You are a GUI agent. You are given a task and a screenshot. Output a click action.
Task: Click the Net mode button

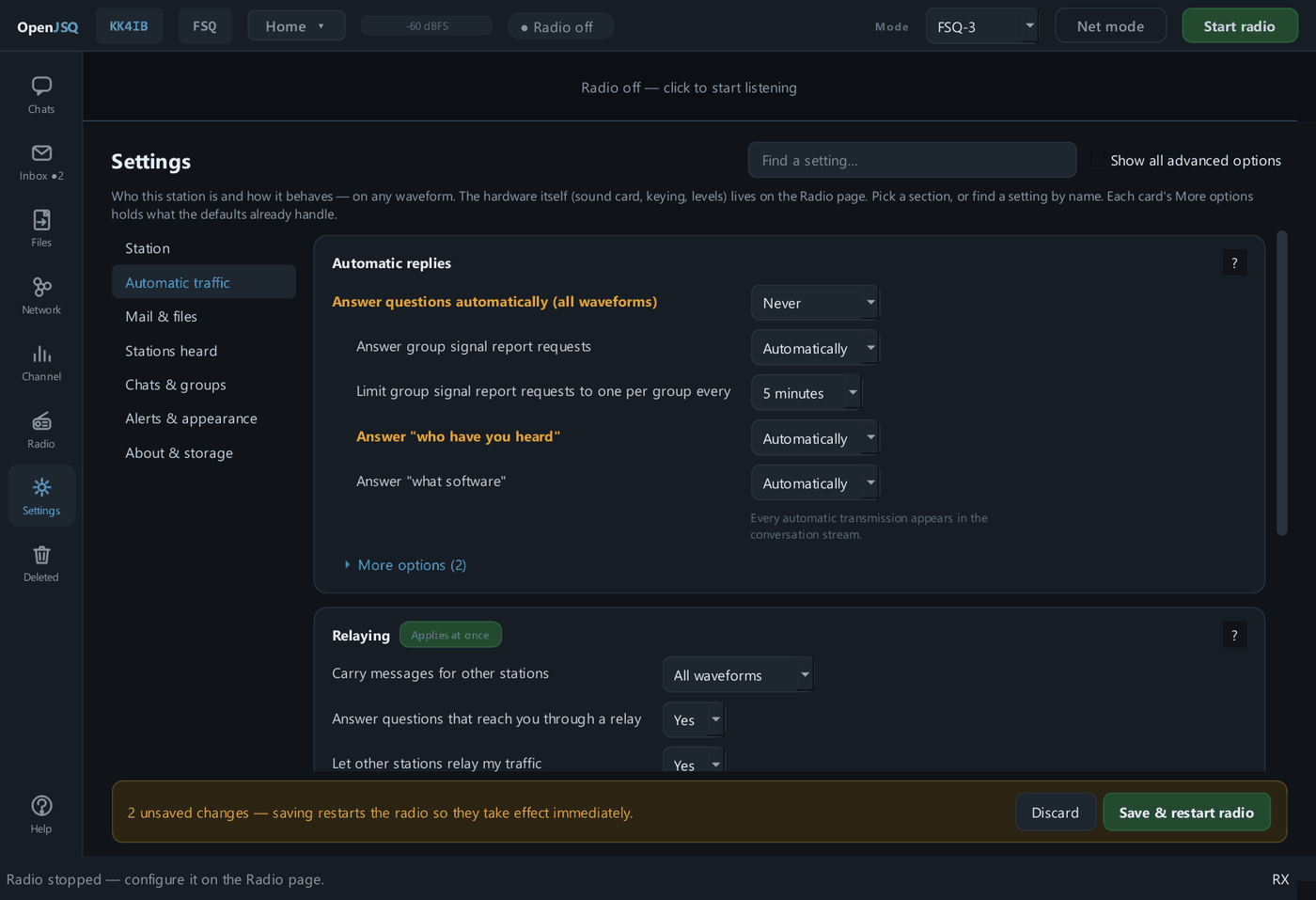pos(1110,26)
